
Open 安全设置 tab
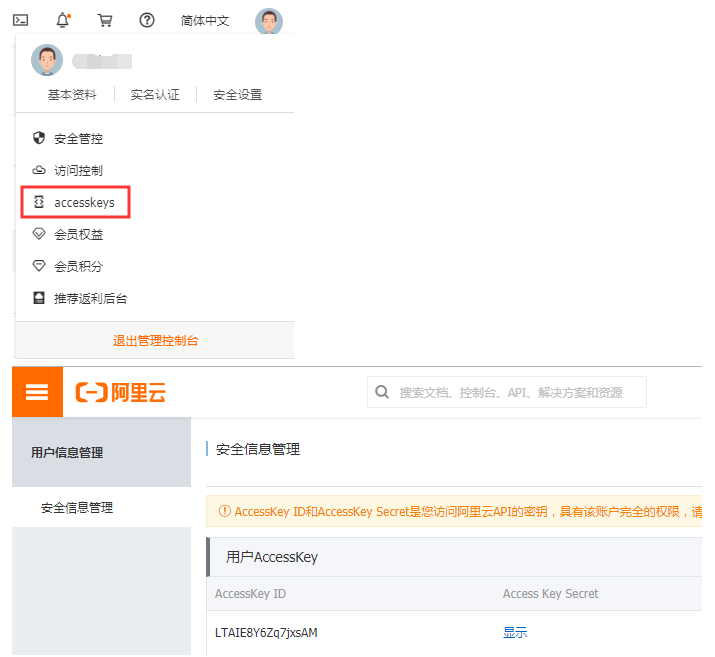(238, 95)
